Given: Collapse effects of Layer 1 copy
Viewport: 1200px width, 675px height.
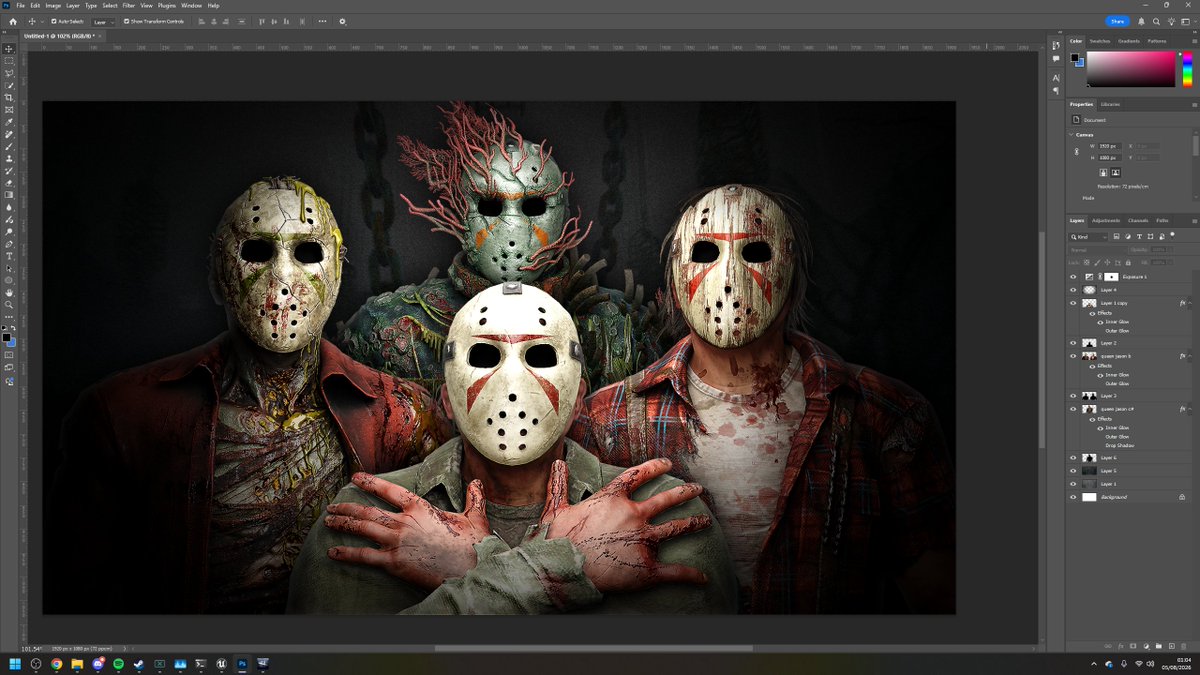Looking at the screenshot, I should point(1189,303).
